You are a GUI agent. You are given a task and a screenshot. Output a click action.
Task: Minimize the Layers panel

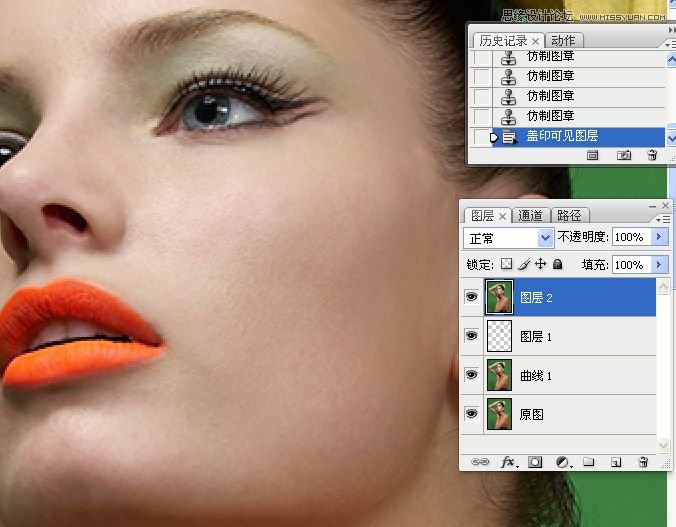click(x=652, y=206)
